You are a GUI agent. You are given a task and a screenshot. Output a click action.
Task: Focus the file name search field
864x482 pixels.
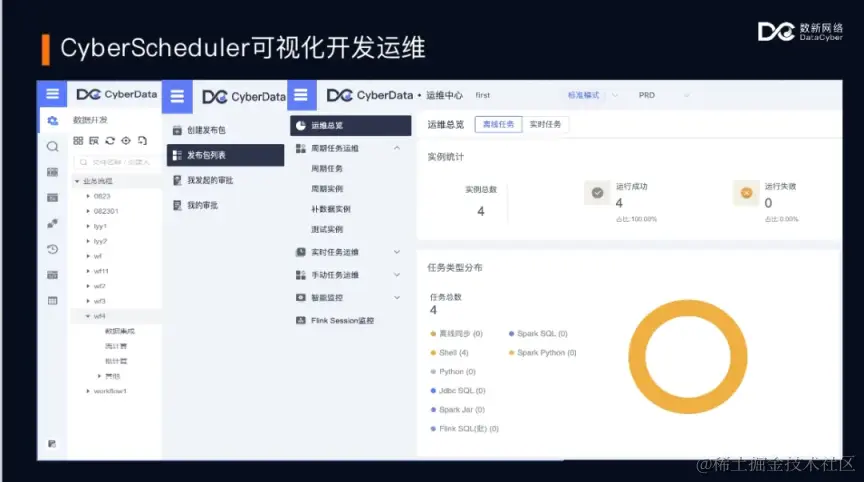[x=117, y=162]
